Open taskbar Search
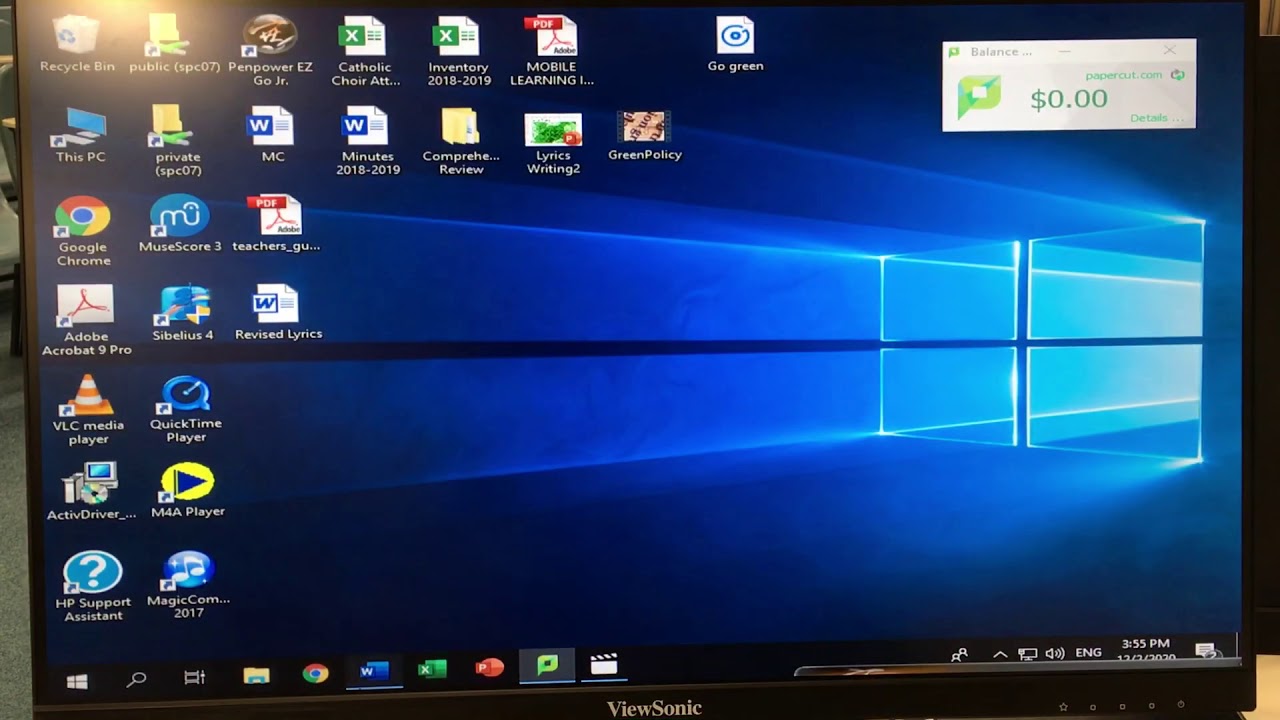1280x720 pixels. [137, 680]
